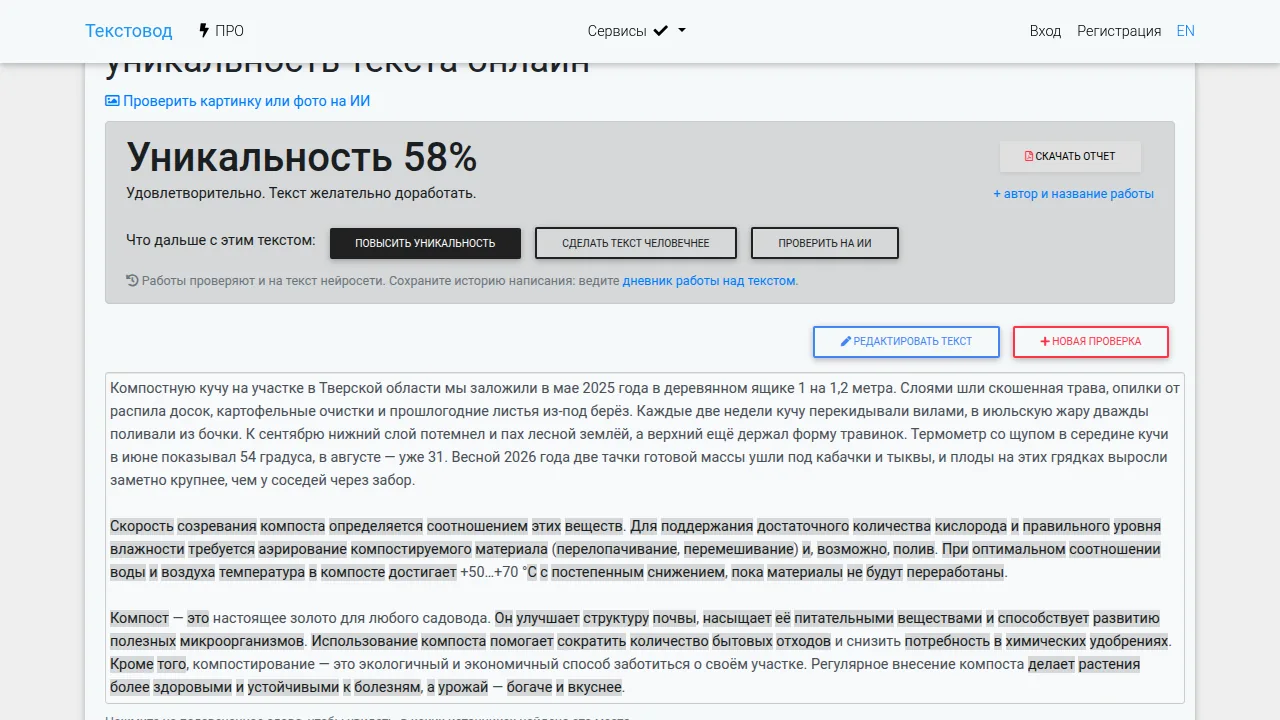Click highlighted word Скорость
1280x720 pixels.
(142, 526)
